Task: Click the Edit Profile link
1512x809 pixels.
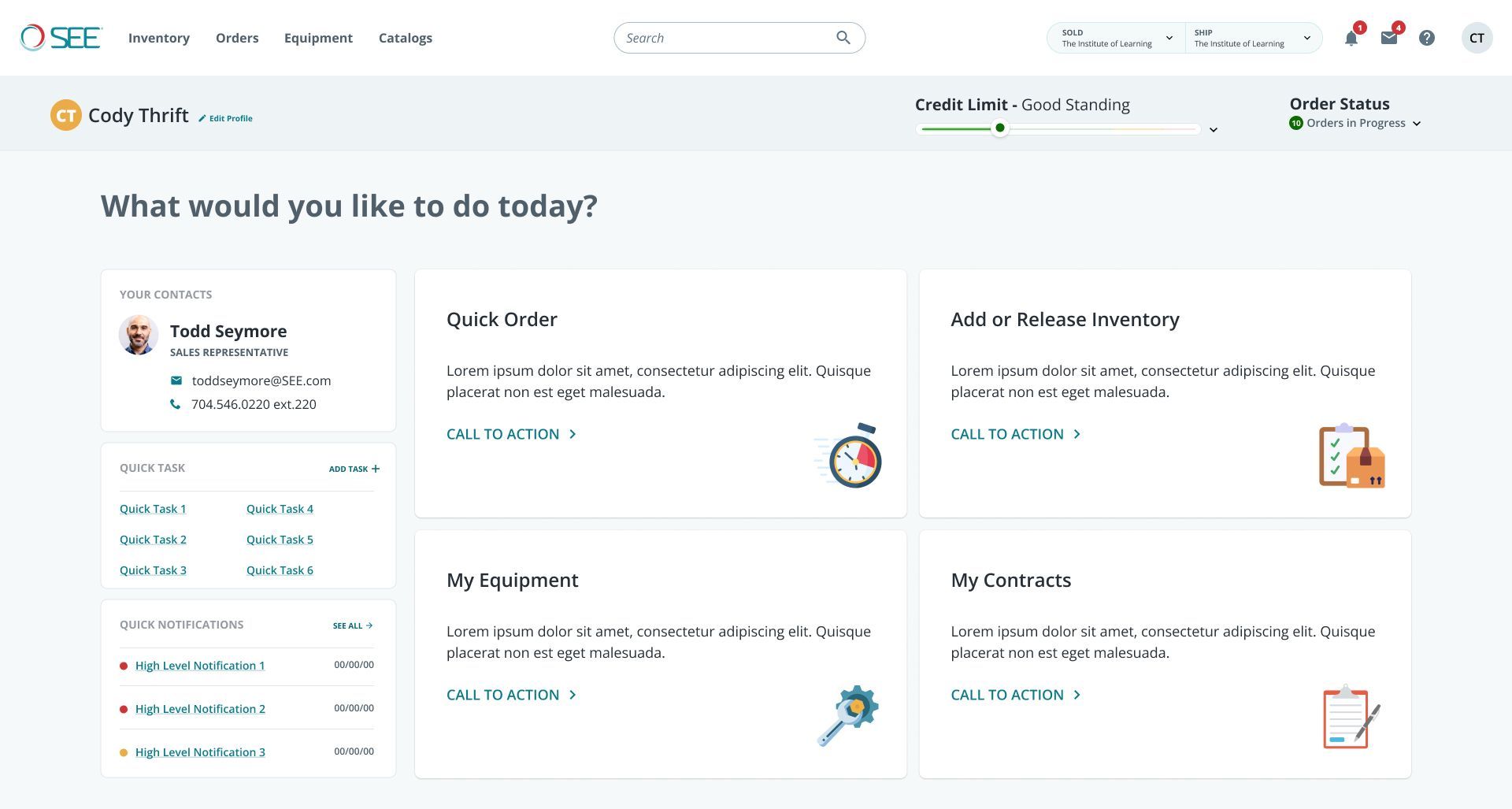Action: pyautogui.click(x=226, y=118)
